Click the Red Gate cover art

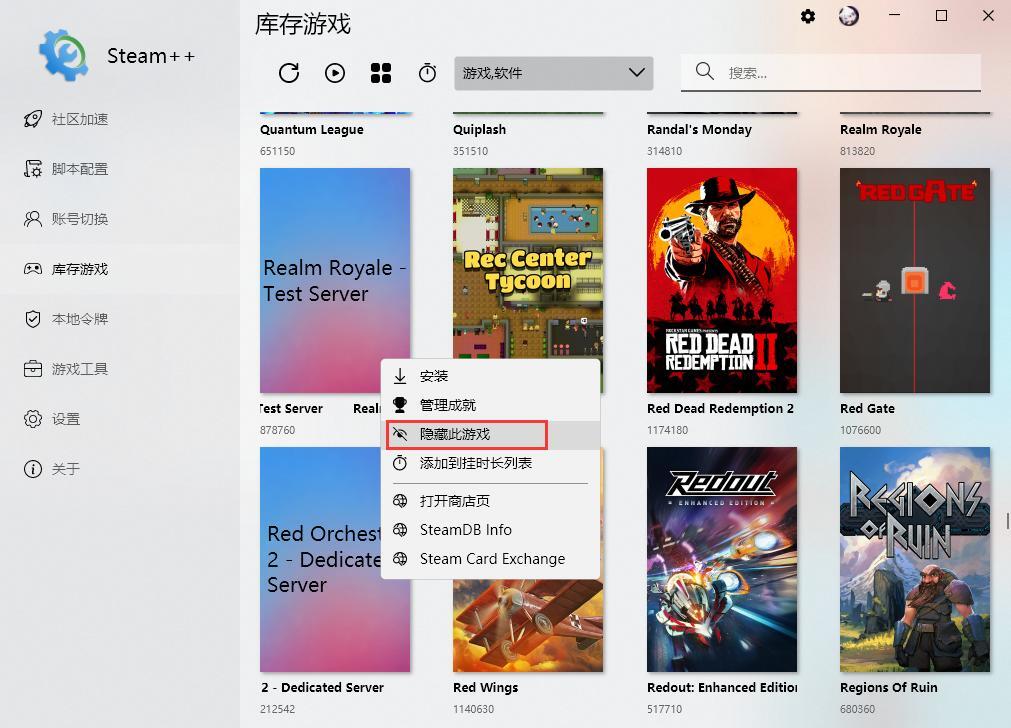[914, 280]
